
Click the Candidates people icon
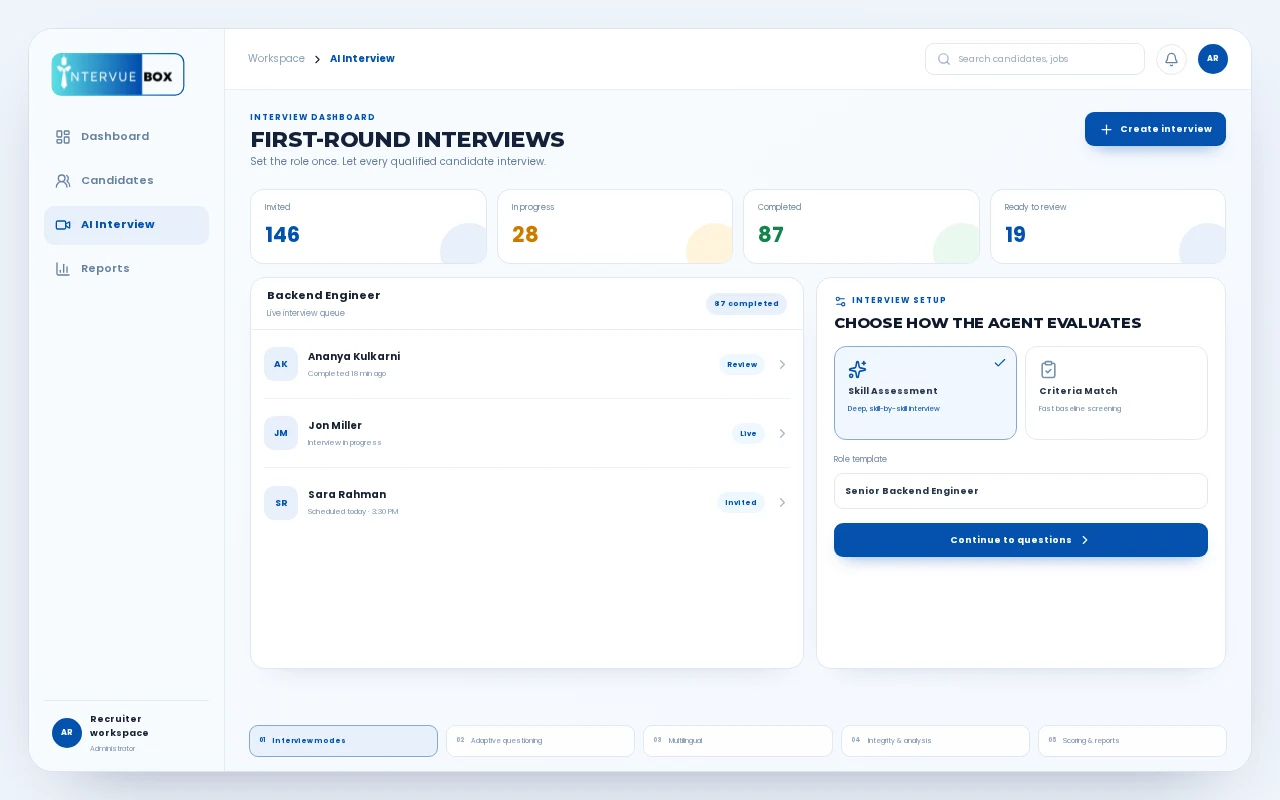point(63,181)
